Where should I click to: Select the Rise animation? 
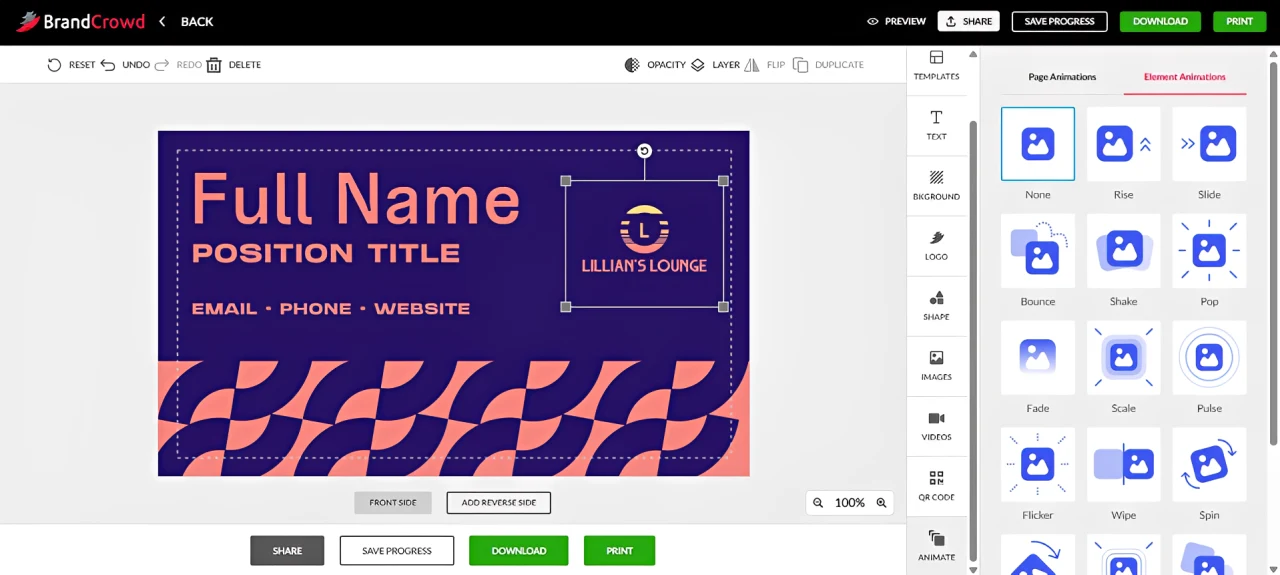pos(1124,144)
